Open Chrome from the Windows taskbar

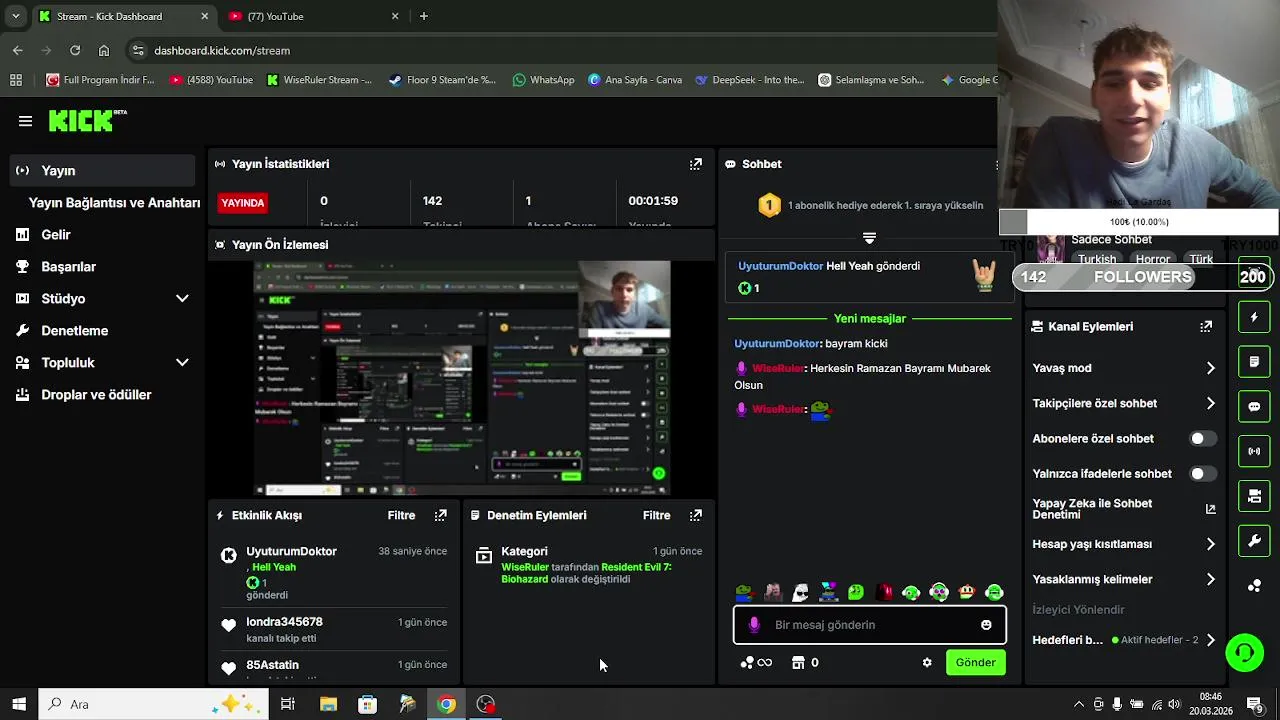point(446,704)
